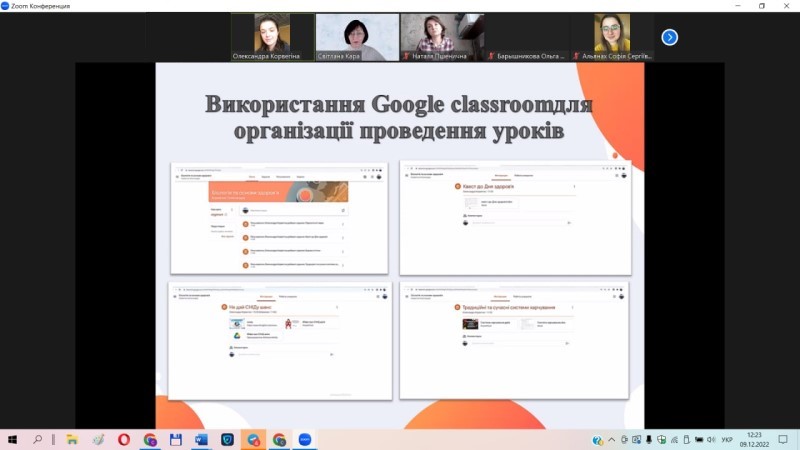Select Світлана Кара's video tile
Screen dimensions: 800x450
(357, 37)
